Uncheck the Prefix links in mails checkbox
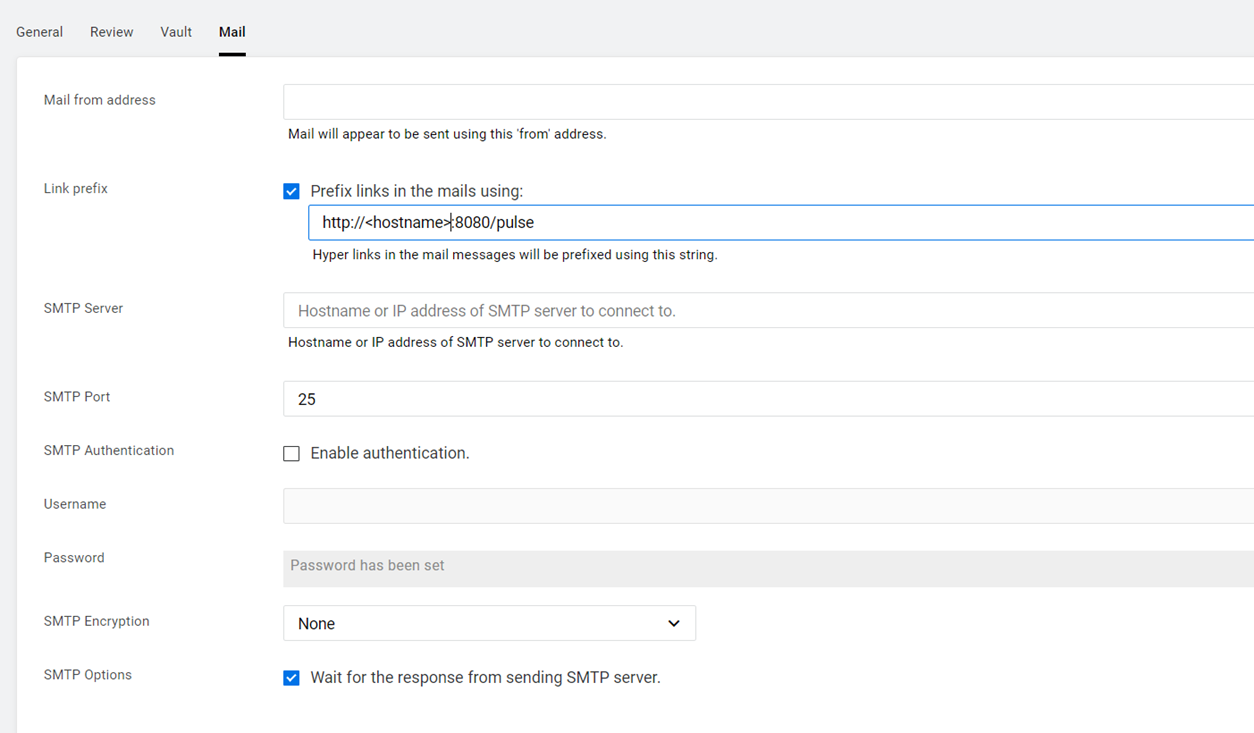The height and width of the screenshot is (733, 1254). point(291,191)
